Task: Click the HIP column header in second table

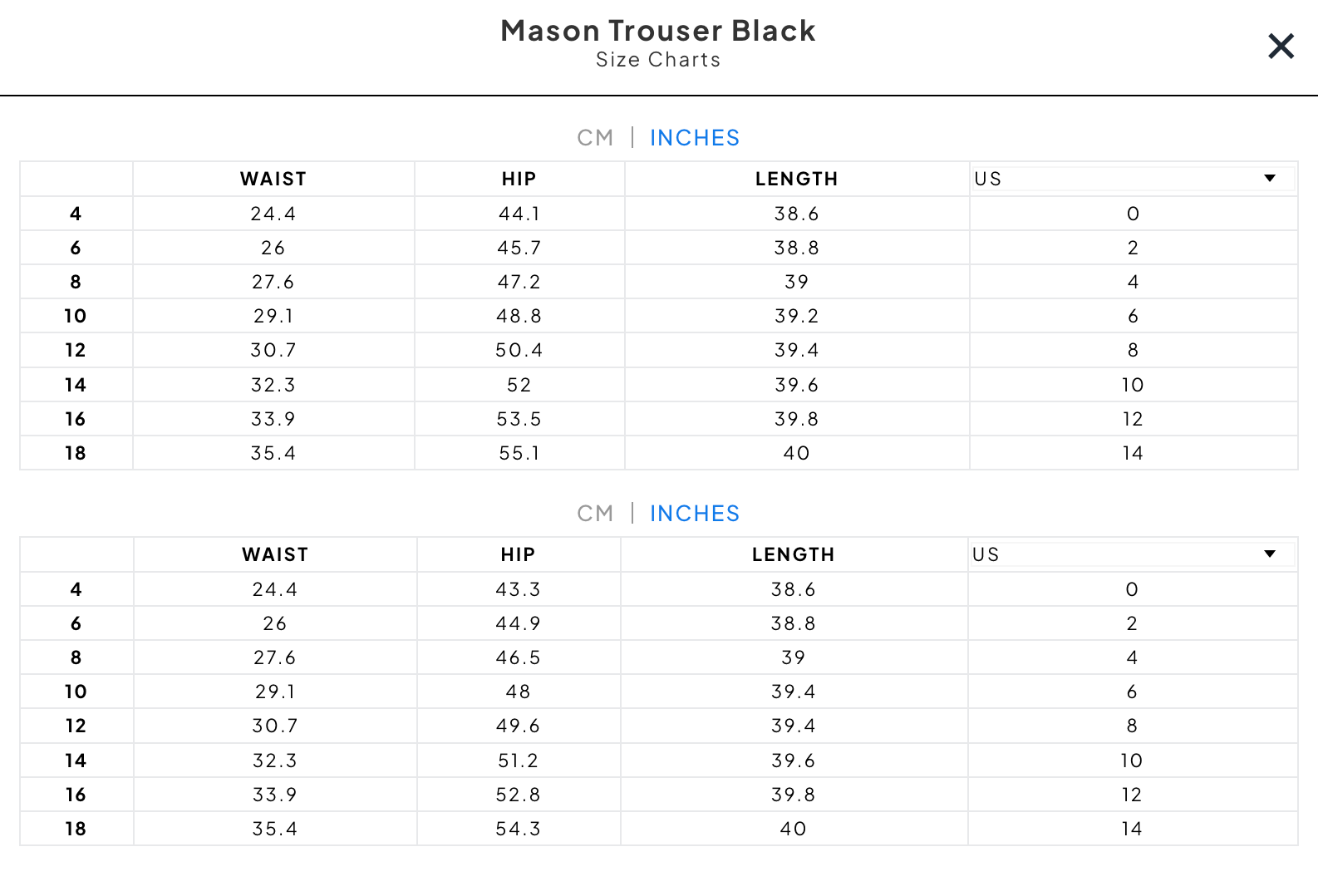Action: point(518,554)
